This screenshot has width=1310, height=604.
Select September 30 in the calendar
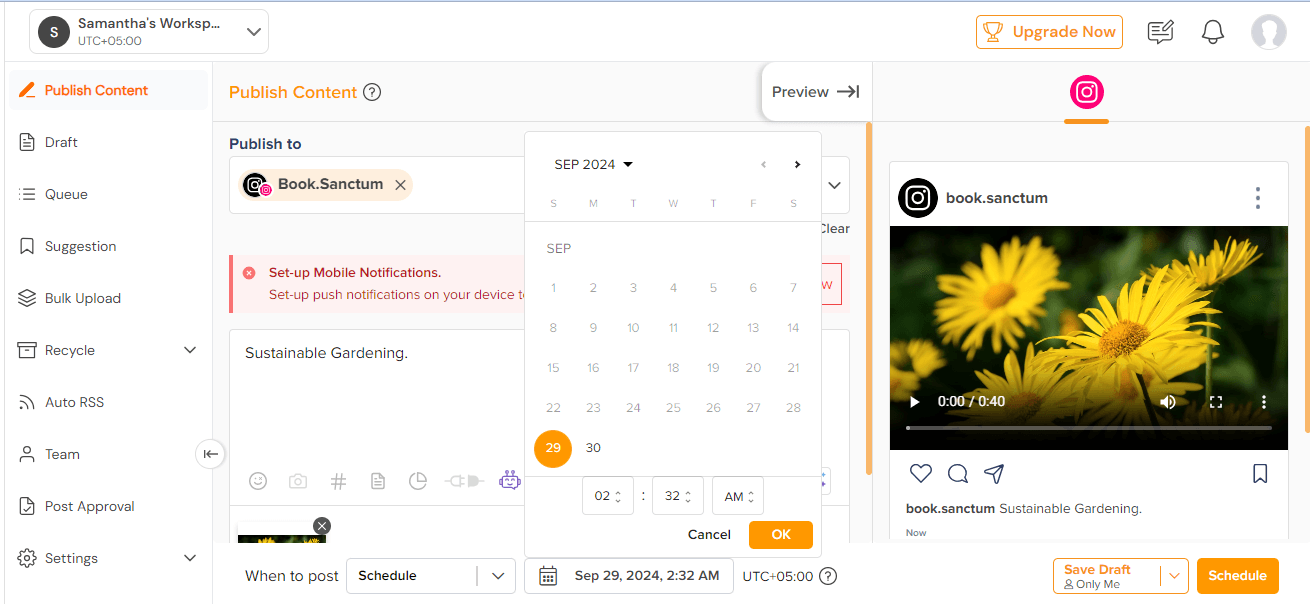[x=593, y=448]
